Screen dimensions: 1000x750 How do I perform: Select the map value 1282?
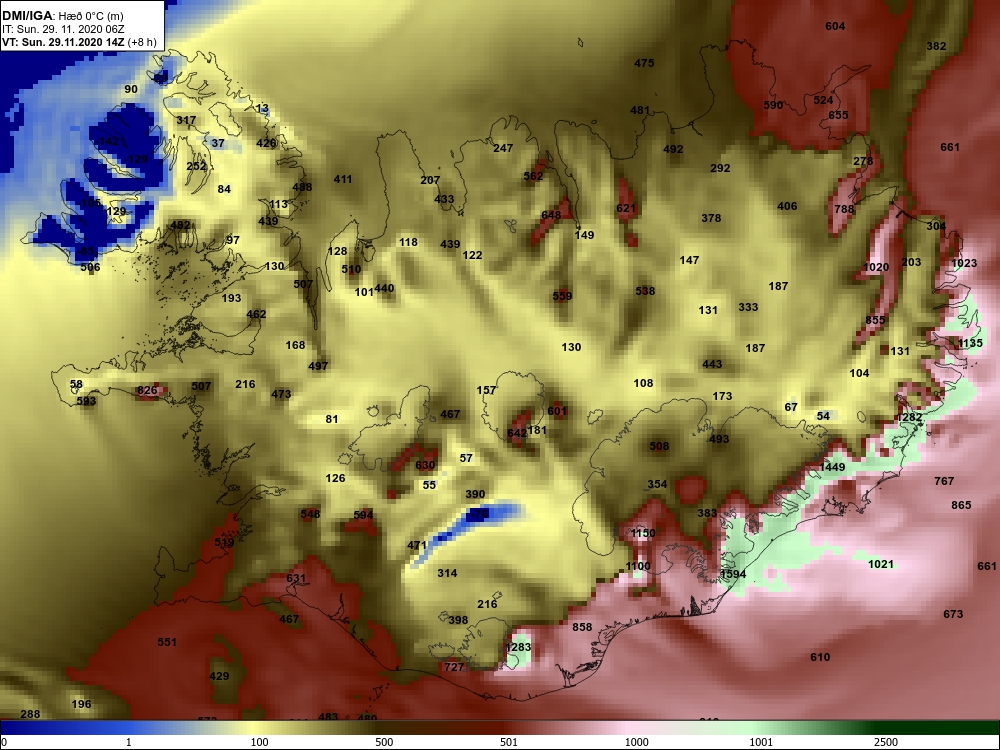pyautogui.click(x=909, y=417)
